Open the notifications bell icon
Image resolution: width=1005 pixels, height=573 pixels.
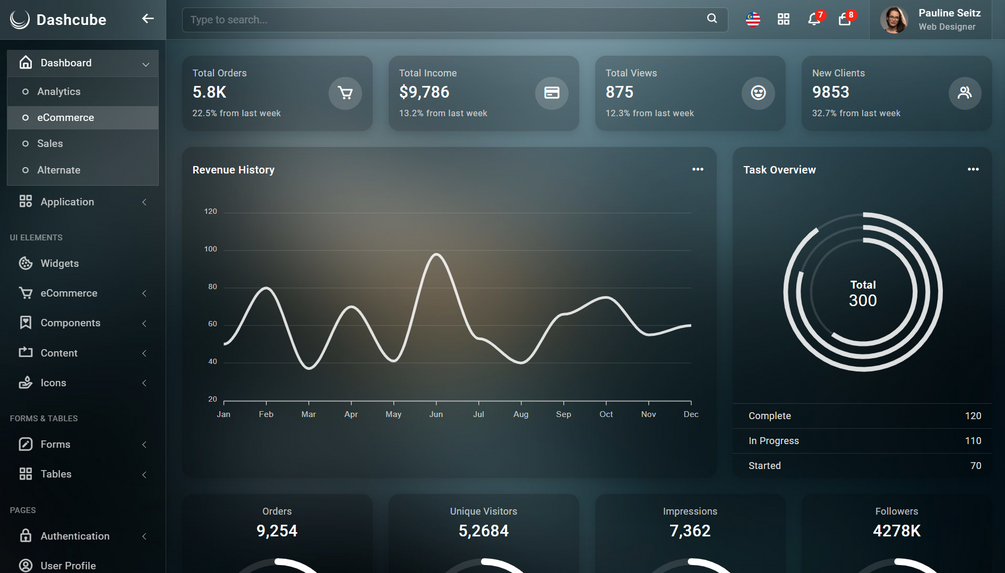814,19
